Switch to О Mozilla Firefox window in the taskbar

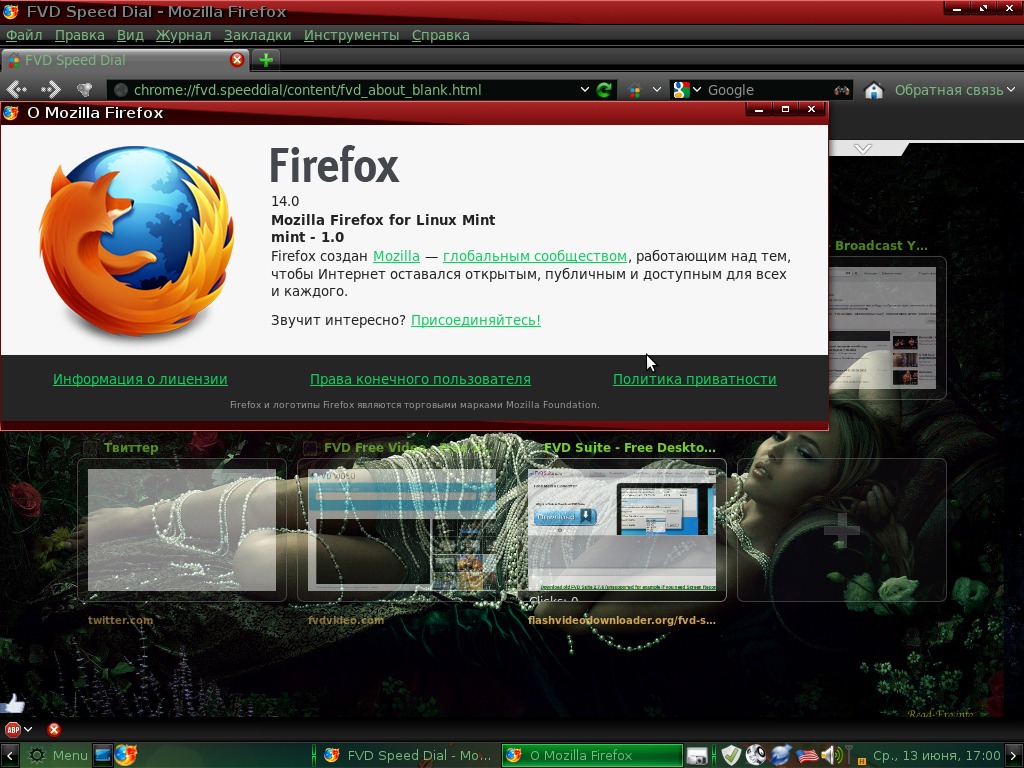click(592, 756)
